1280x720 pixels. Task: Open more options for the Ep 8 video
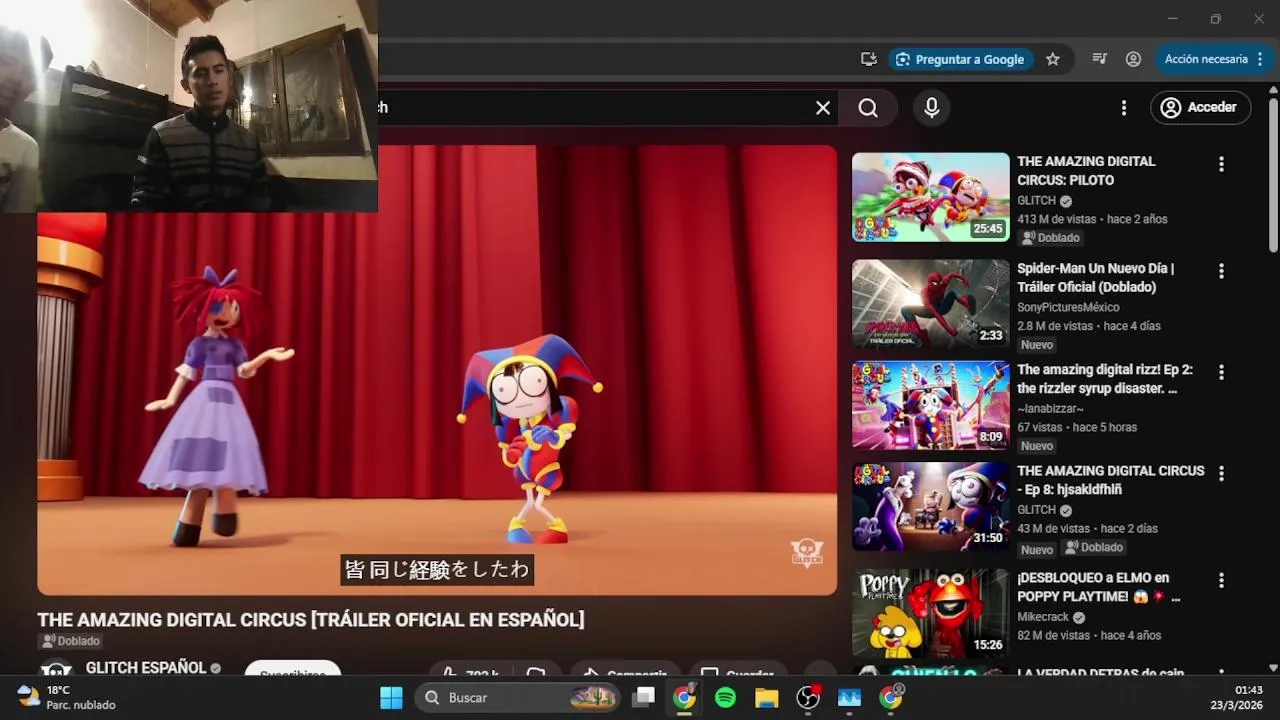pos(1221,473)
